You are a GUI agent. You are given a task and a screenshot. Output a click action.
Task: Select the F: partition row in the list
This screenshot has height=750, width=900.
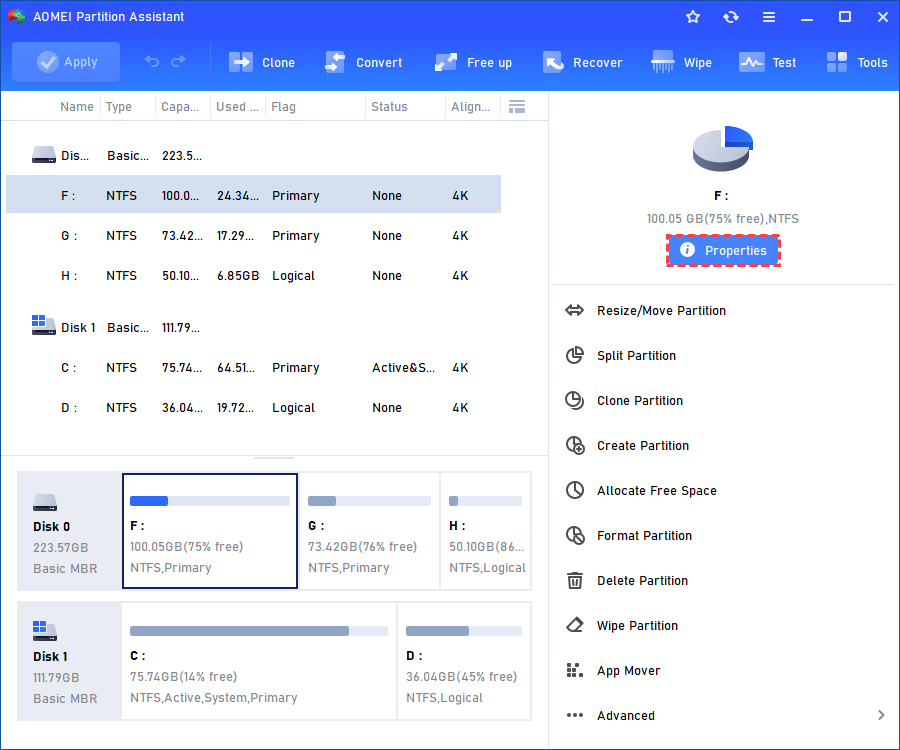pyautogui.click(x=253, y=194)
